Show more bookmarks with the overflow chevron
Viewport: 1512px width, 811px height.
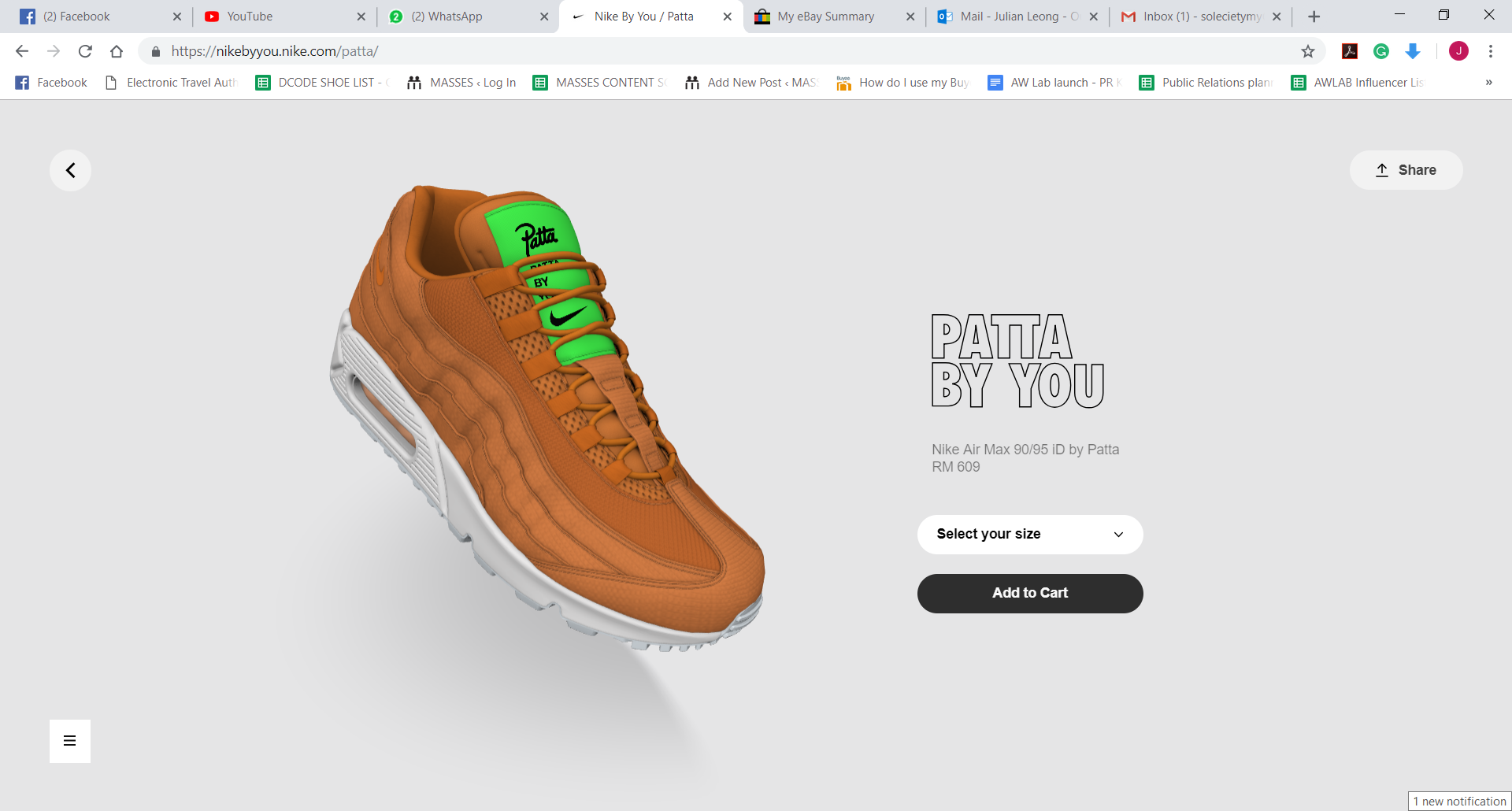coord(1488,83)
